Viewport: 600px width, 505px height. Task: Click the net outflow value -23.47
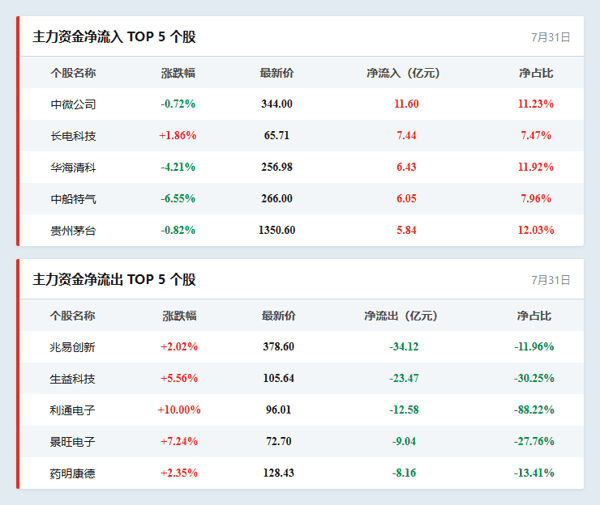(x=404, y=378)
